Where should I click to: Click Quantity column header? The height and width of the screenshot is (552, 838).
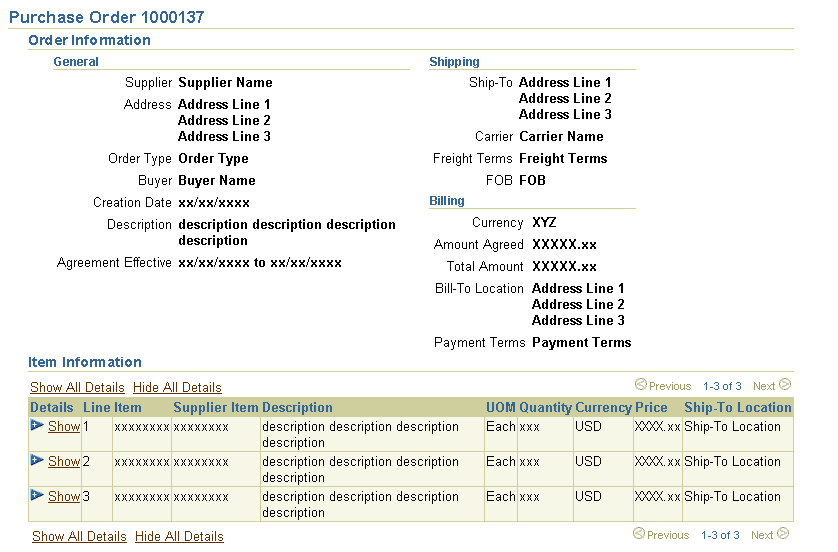coord(546,407)
